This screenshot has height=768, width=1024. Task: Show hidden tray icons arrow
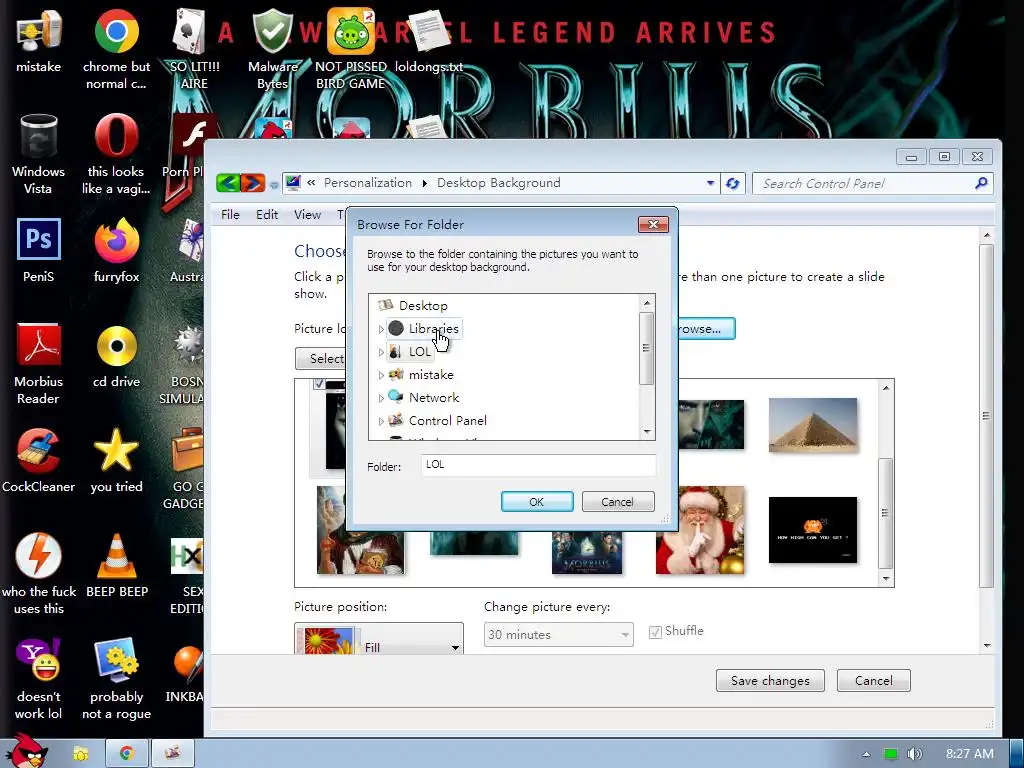pyautogui.click(x=866, y=754)
